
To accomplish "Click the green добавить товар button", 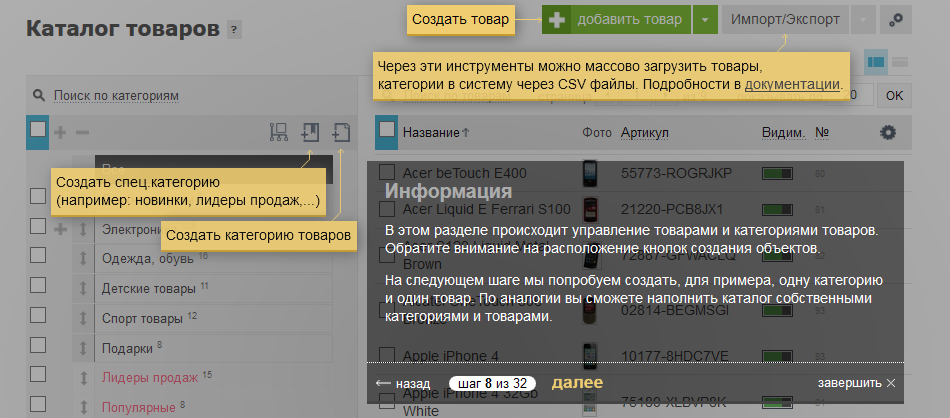I will (616, 20).
